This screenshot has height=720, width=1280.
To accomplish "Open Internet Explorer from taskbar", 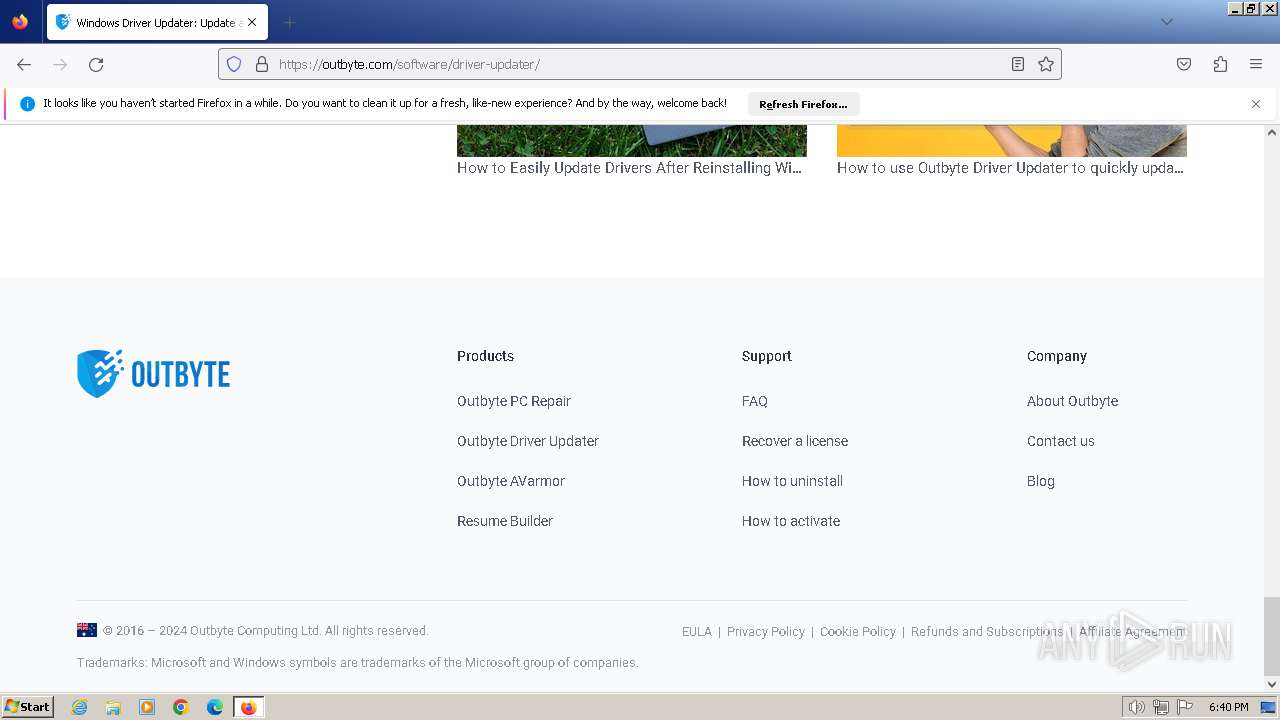I will pos(79,707).
